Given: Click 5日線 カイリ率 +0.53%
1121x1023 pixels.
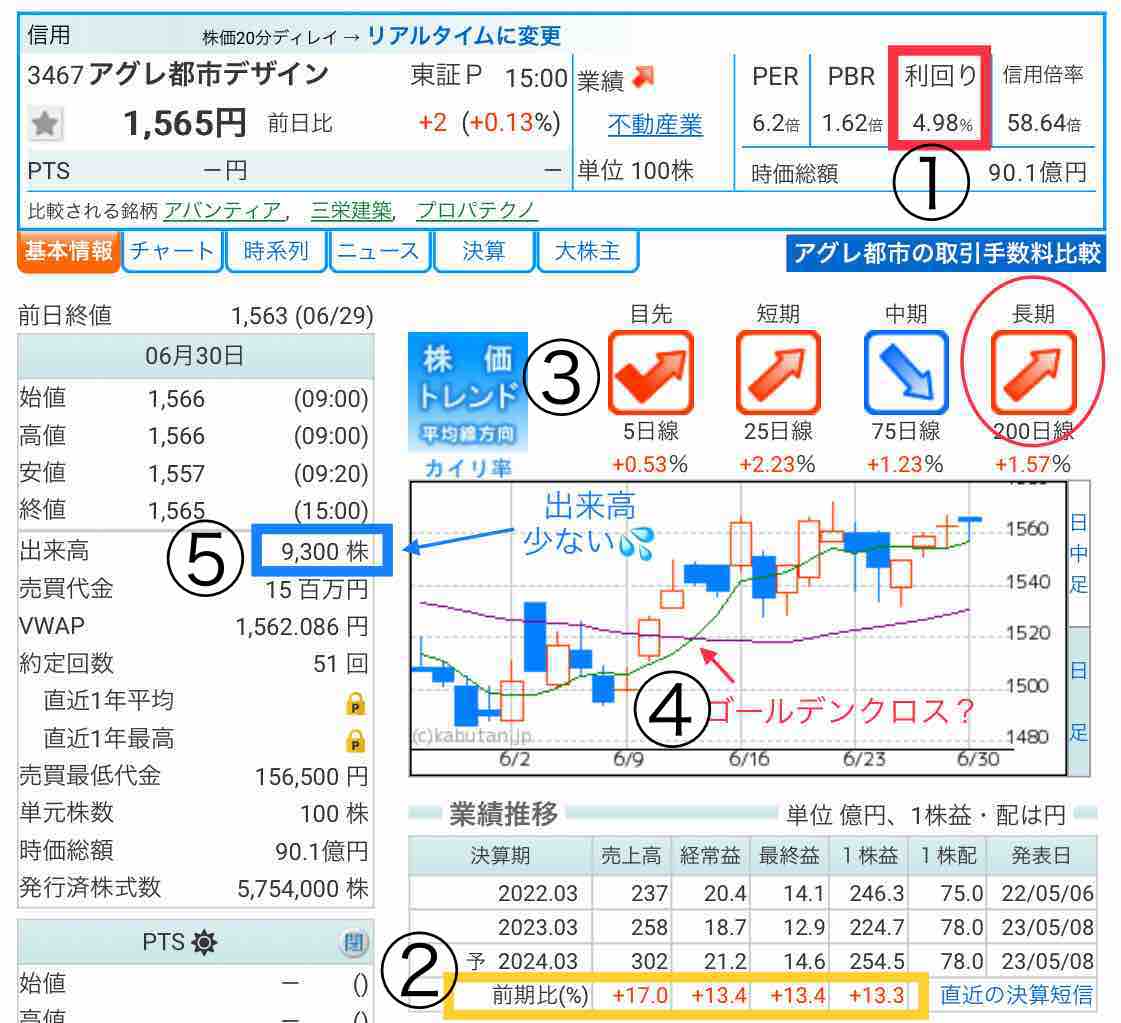Looking at the screenshot, I should pyautogui.click(x=650, y=465).
